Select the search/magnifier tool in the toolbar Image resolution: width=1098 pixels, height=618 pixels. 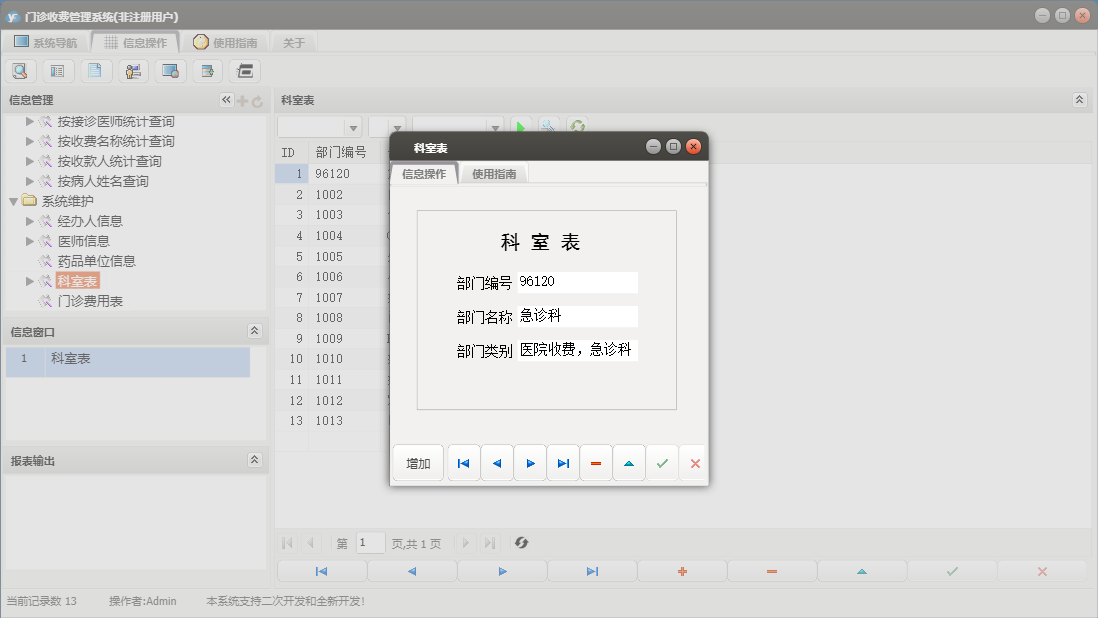(20, 71)
